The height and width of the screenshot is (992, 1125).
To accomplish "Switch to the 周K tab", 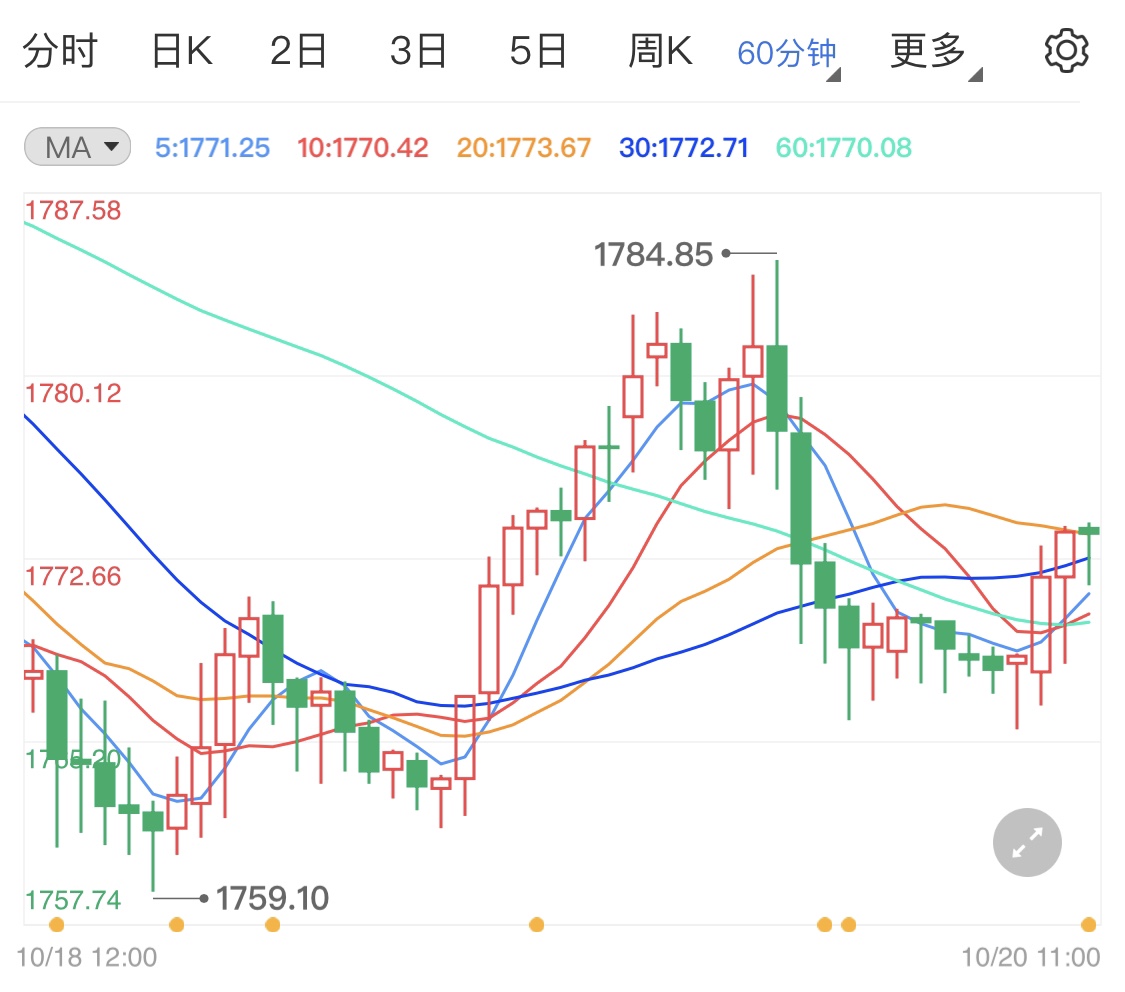I will 660,51.
